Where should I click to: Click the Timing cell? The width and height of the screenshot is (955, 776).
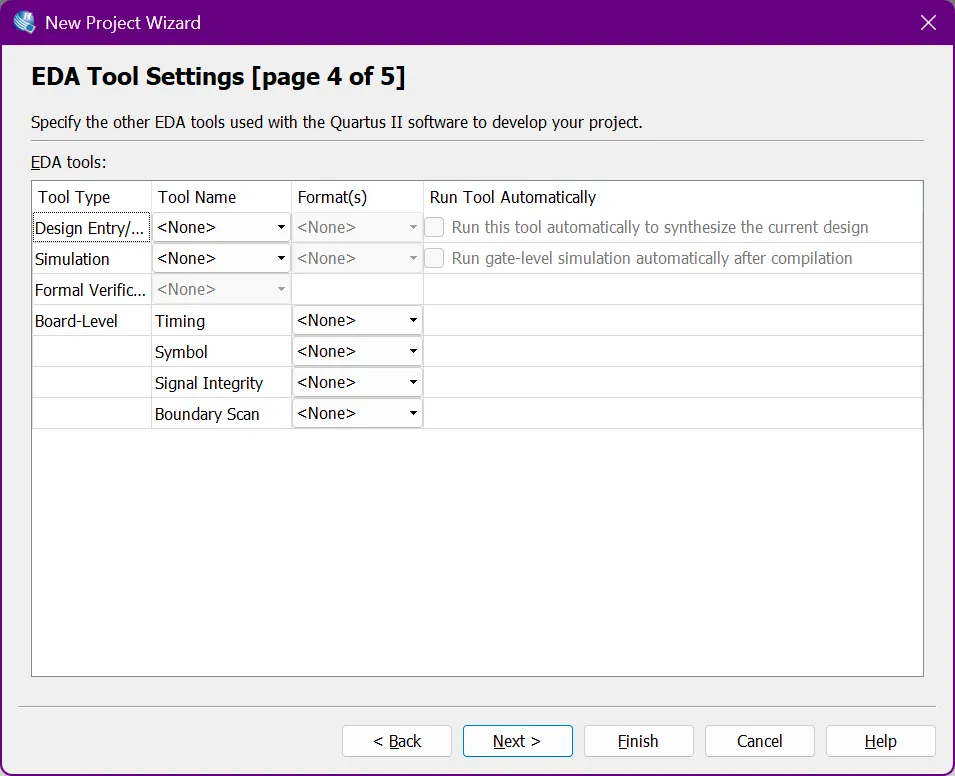221,321
